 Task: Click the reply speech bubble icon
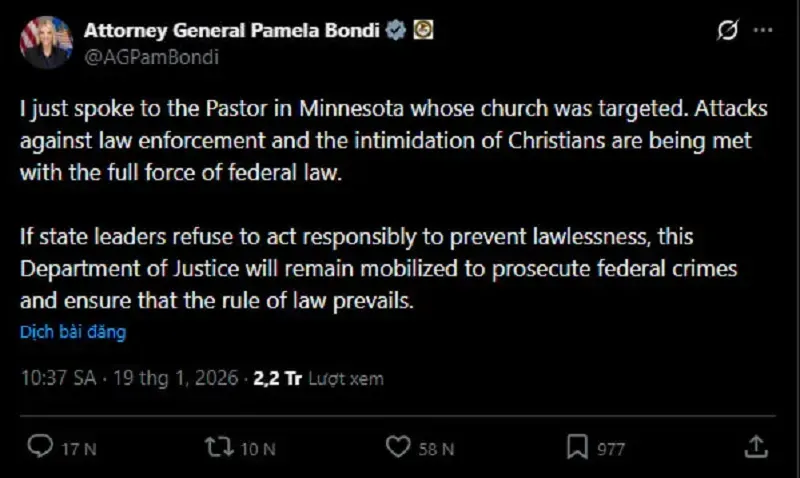(39, 447)
